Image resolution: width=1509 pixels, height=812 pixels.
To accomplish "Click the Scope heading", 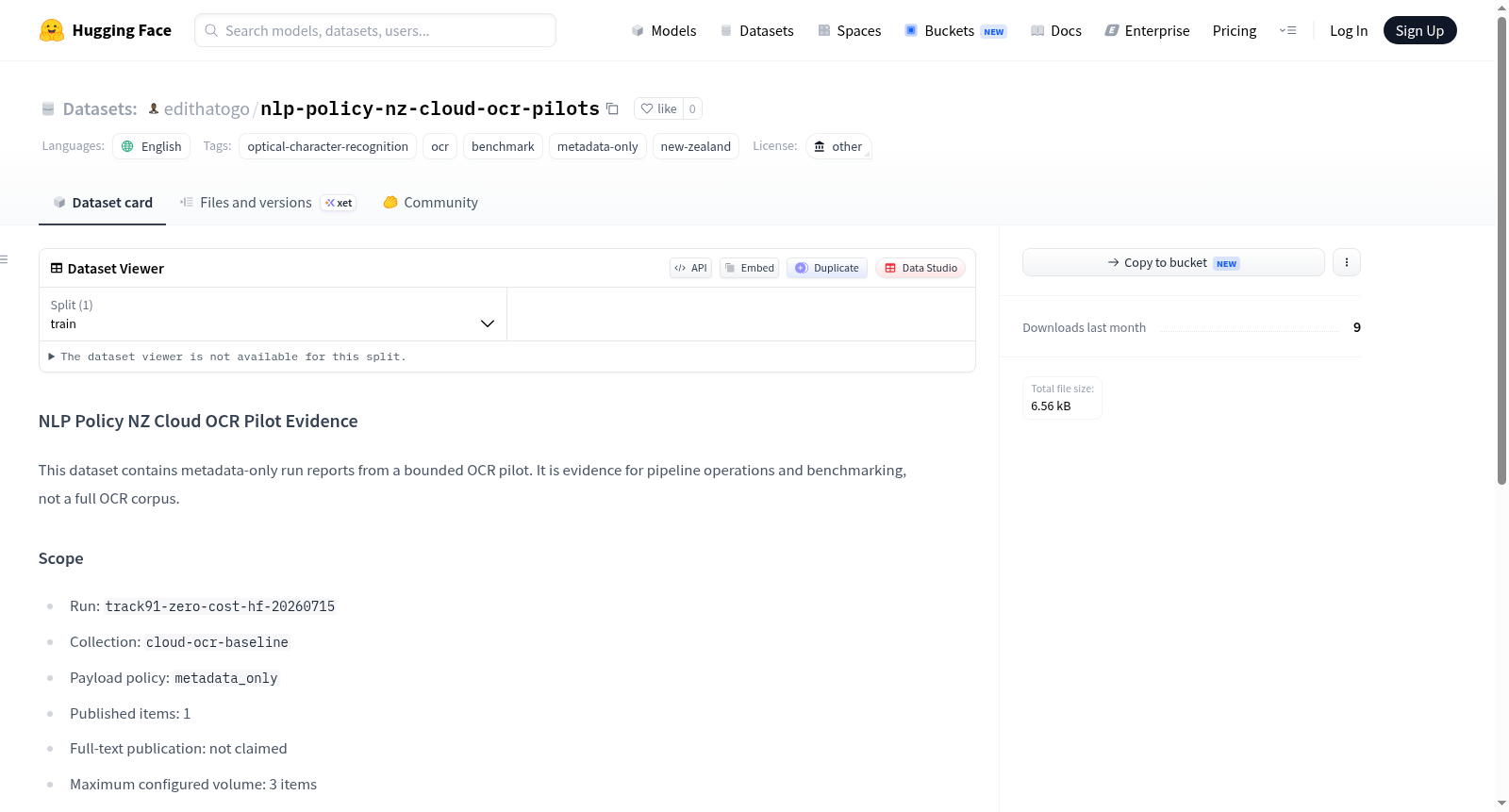I will click(x=60, y=558).
